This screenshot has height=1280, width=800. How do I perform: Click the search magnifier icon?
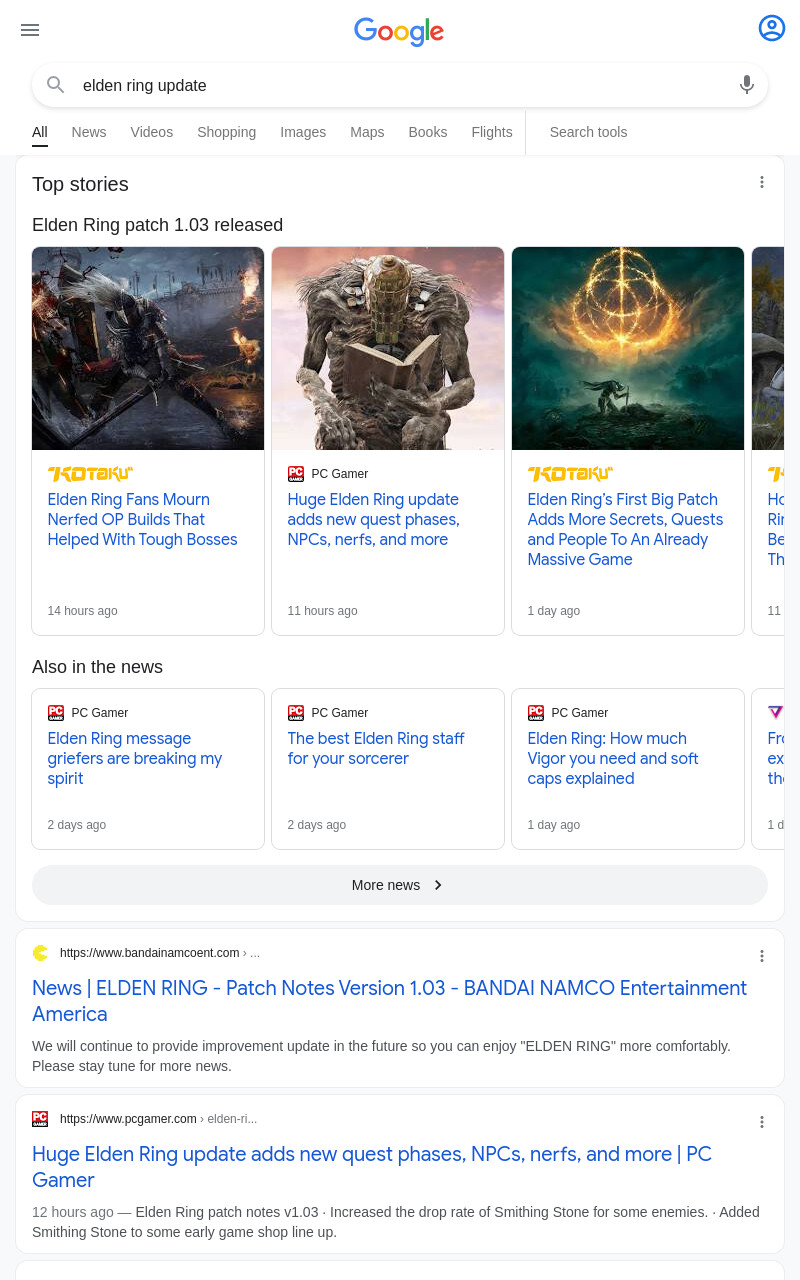pos(56,85)
